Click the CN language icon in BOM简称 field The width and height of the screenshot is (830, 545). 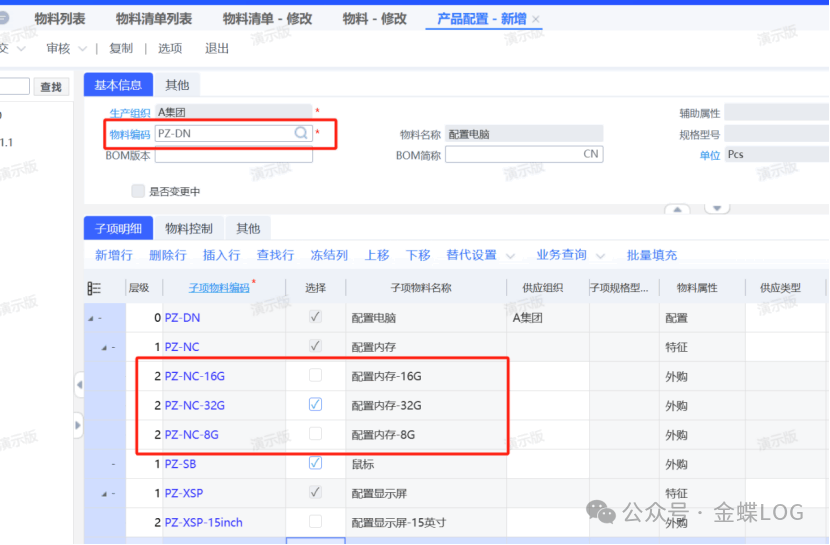(591, 155)
